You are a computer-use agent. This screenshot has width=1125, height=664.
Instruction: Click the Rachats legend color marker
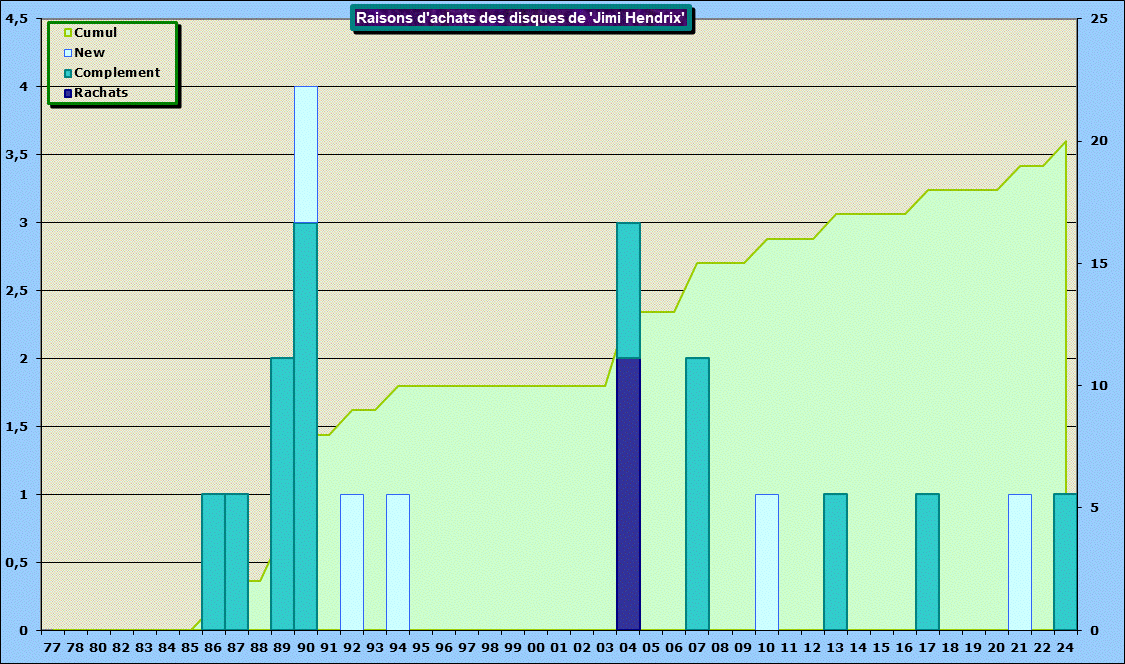[x=68, y=93]
